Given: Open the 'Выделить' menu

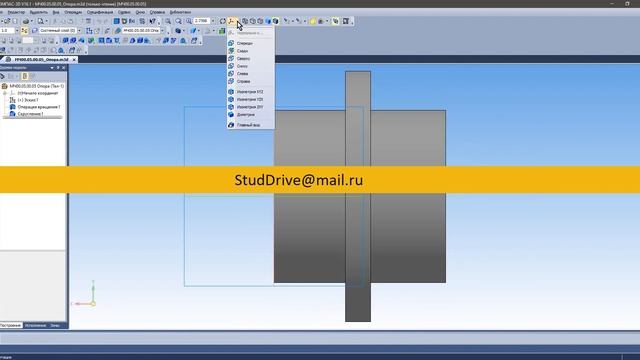Looking at the screenshot, I should click(x=39, y=12).
